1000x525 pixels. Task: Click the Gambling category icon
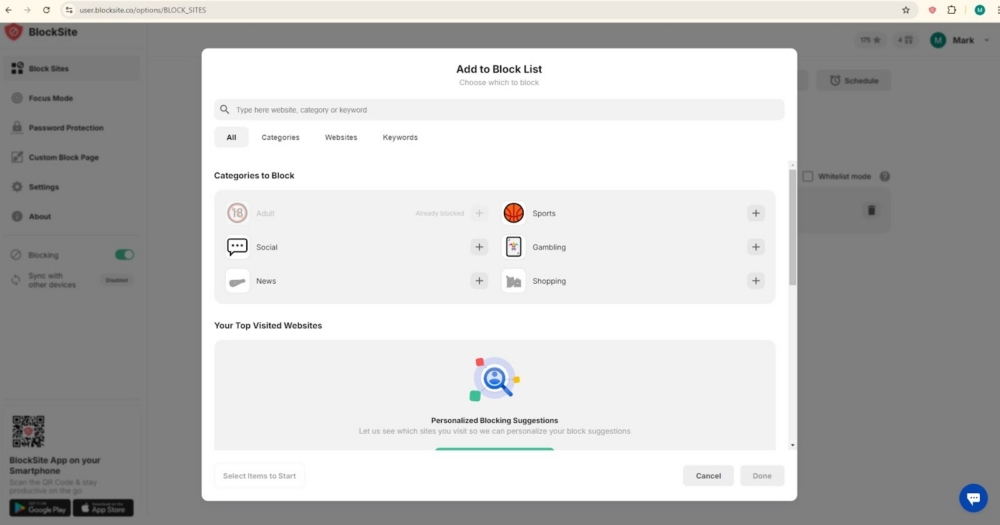click(513, 247)
